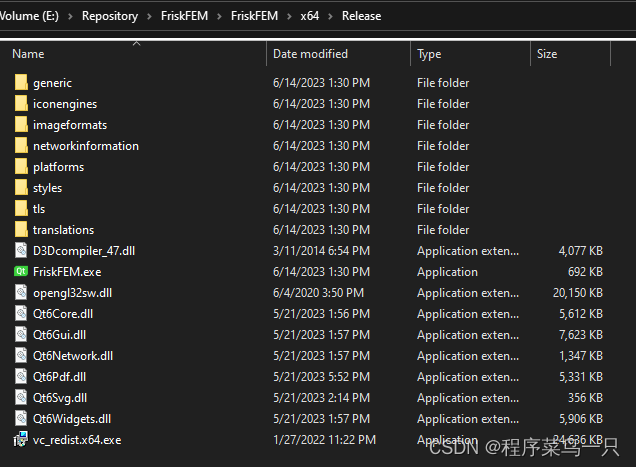Sort by Date modified column header
The image size is (636, 467).
click(310, 54)
